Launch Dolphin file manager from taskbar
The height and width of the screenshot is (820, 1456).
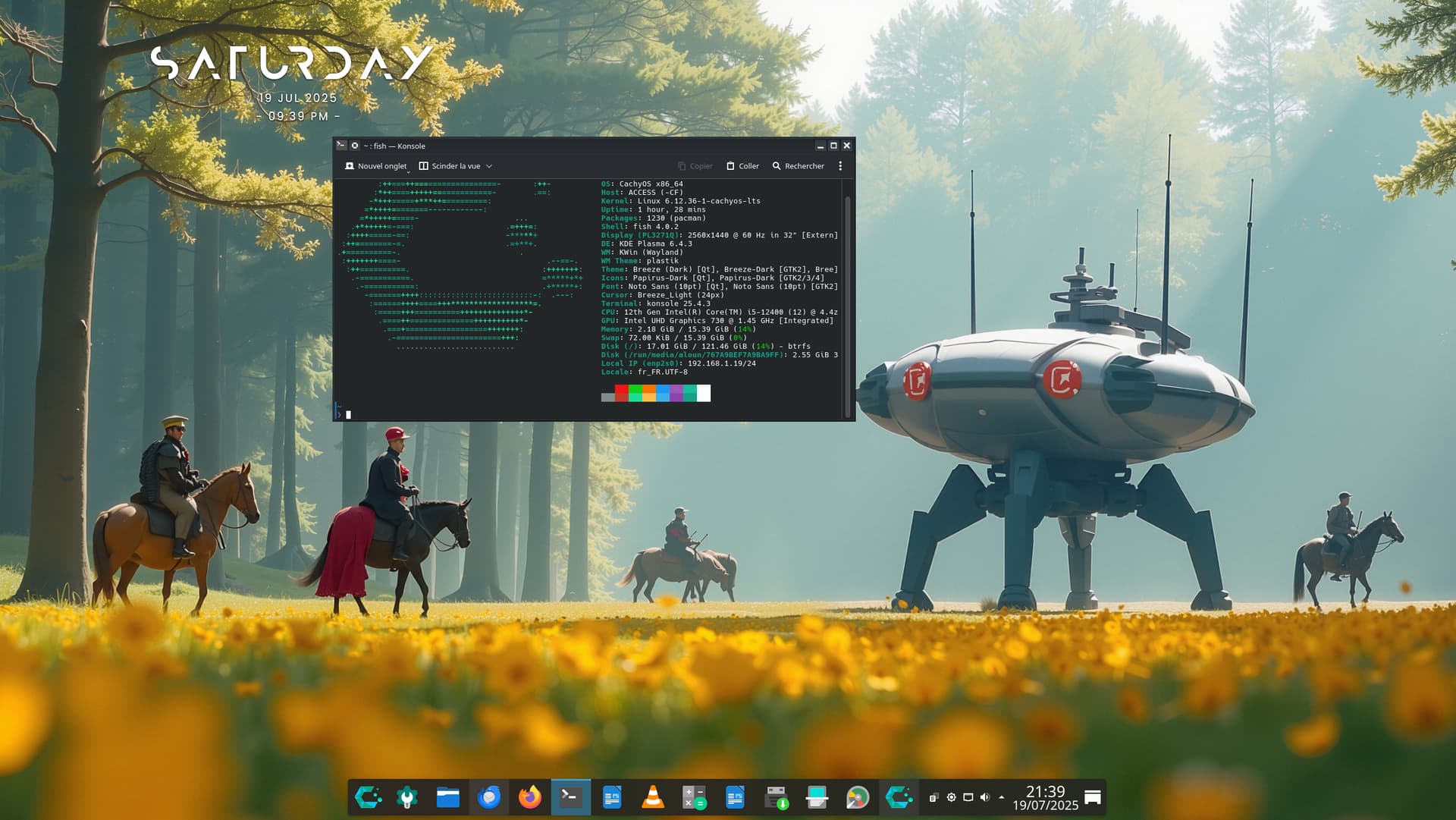[447, 797]
